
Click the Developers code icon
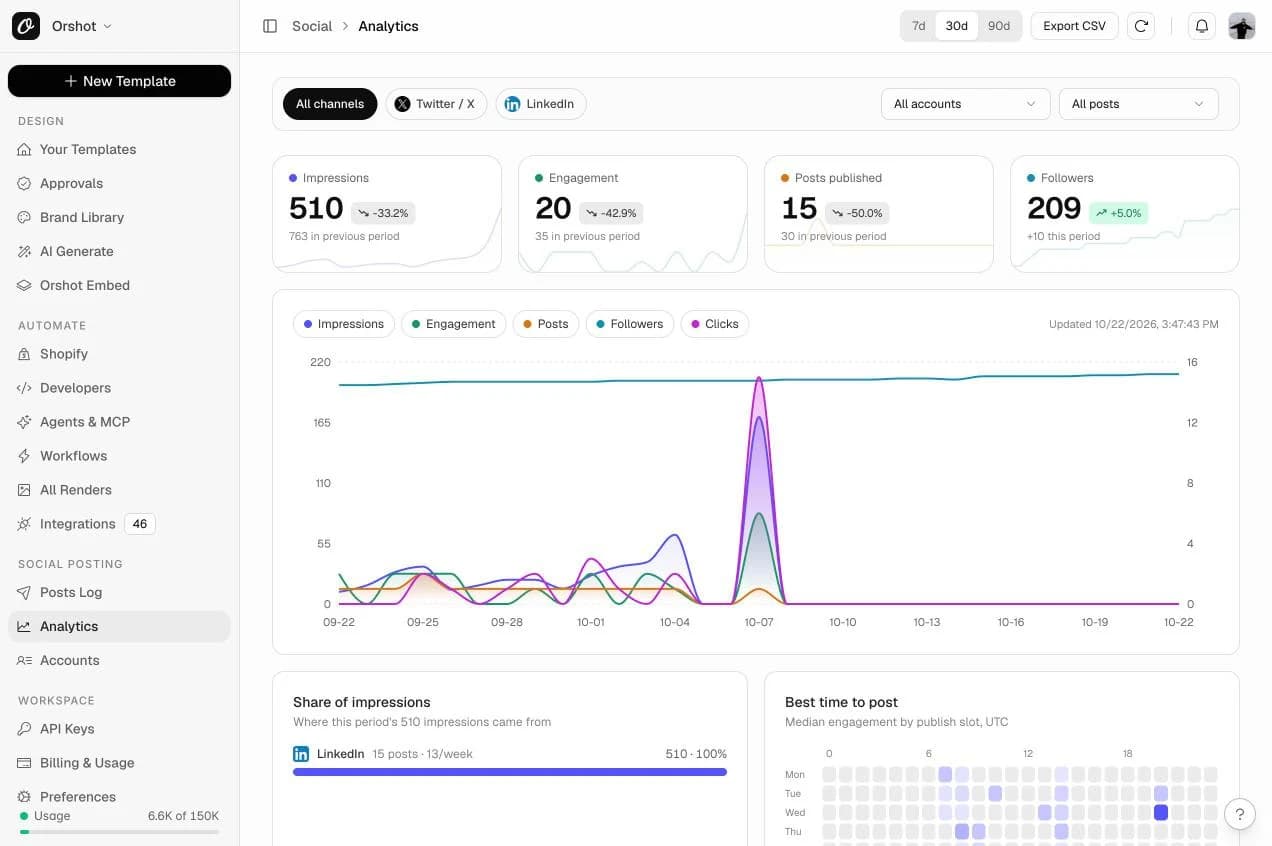pos(25,388)
